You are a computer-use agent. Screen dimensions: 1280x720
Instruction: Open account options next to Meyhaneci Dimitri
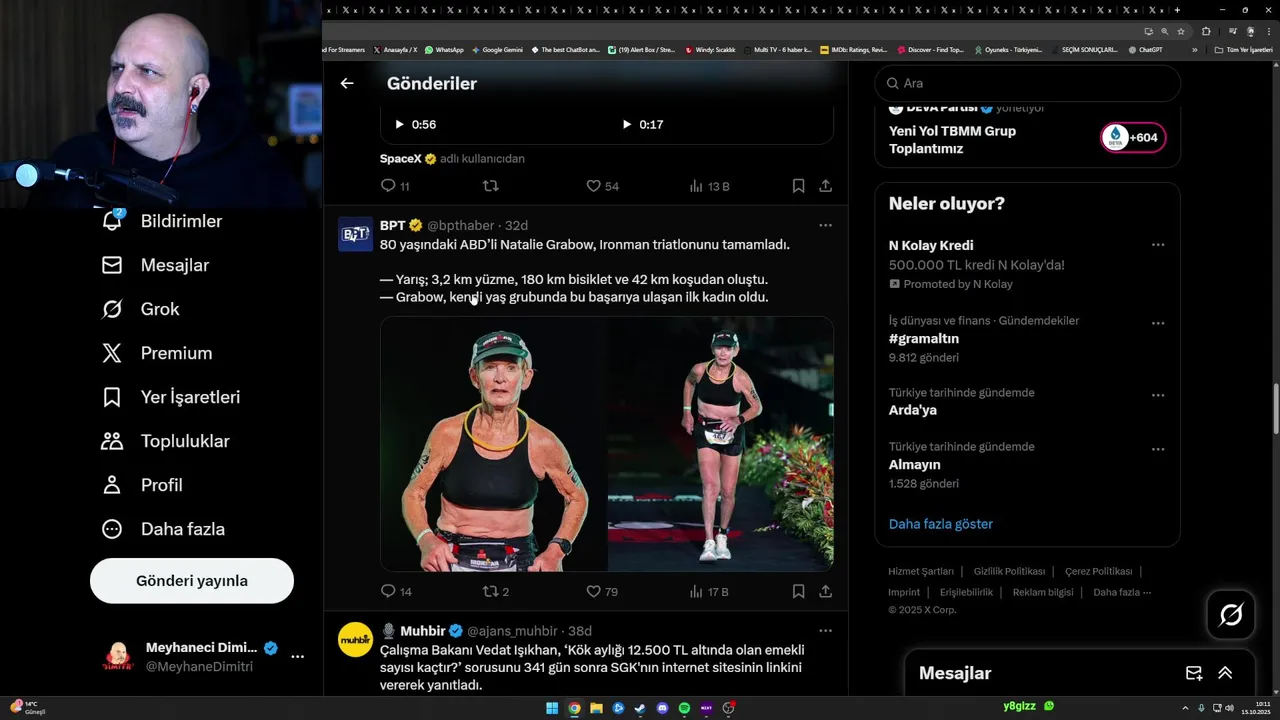click(x=297, y=657)
